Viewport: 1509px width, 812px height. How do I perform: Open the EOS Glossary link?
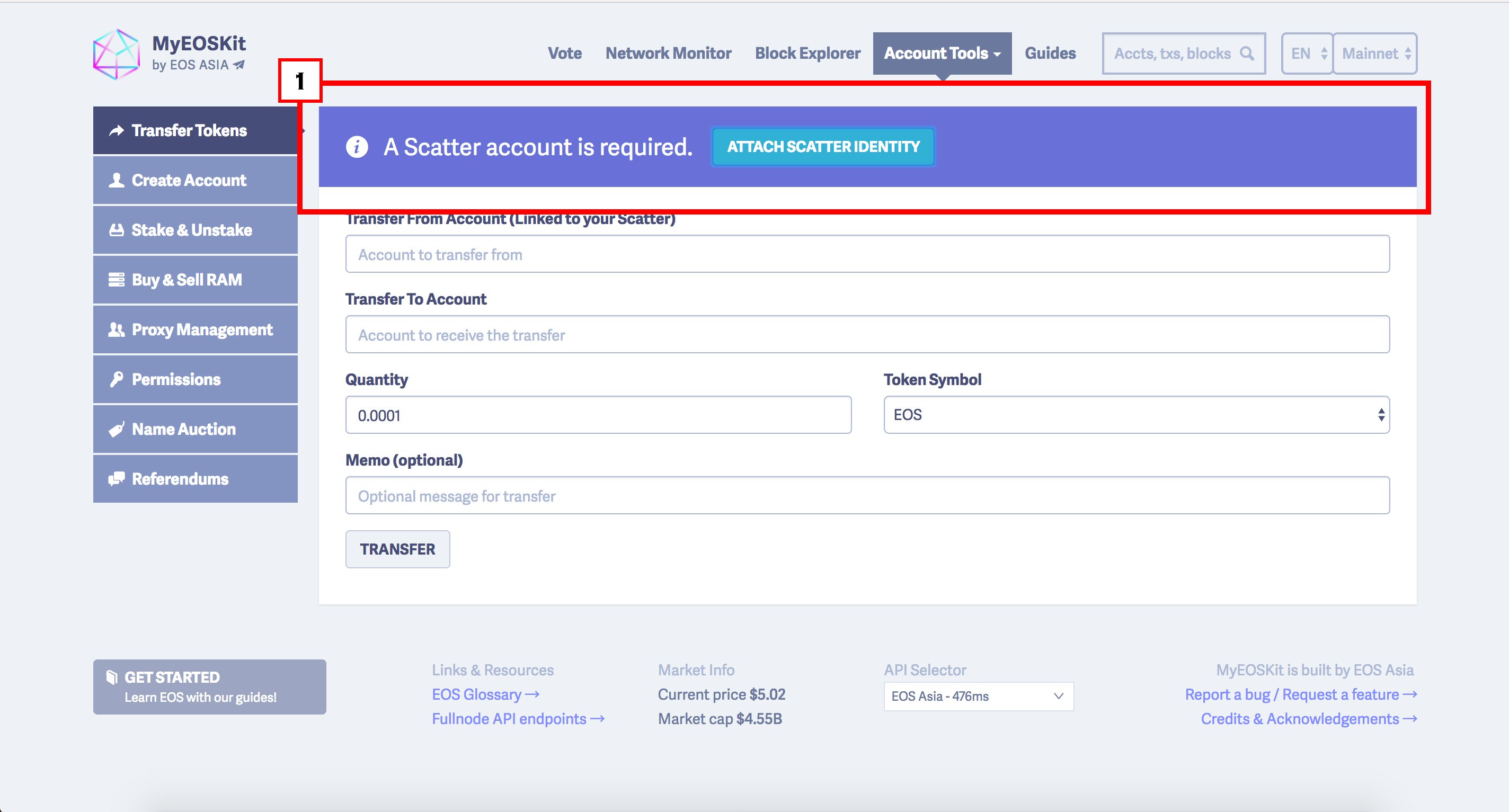coord(485,694)
